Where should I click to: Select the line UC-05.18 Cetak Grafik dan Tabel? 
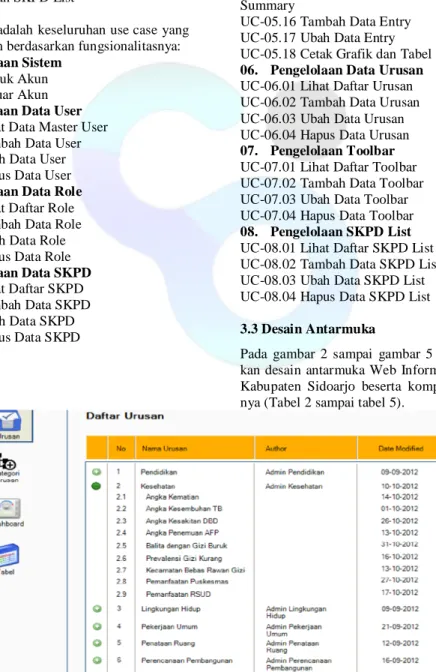(x=336, y=54)
